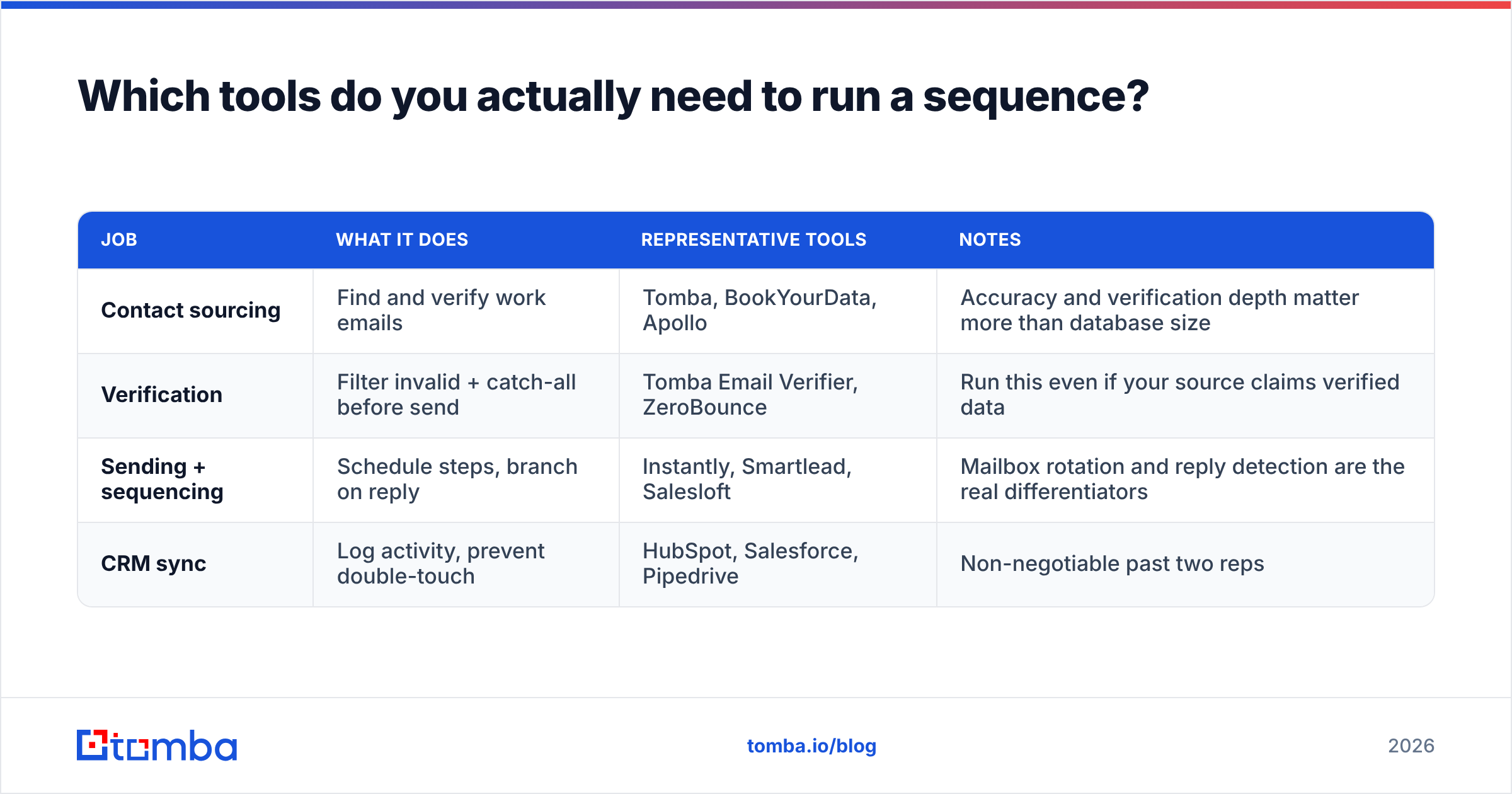The height and width of the screenshot is (794, 1512).
Task: Select the REPRESENTATIVE TOOLS column header
Action: (753, 239)
